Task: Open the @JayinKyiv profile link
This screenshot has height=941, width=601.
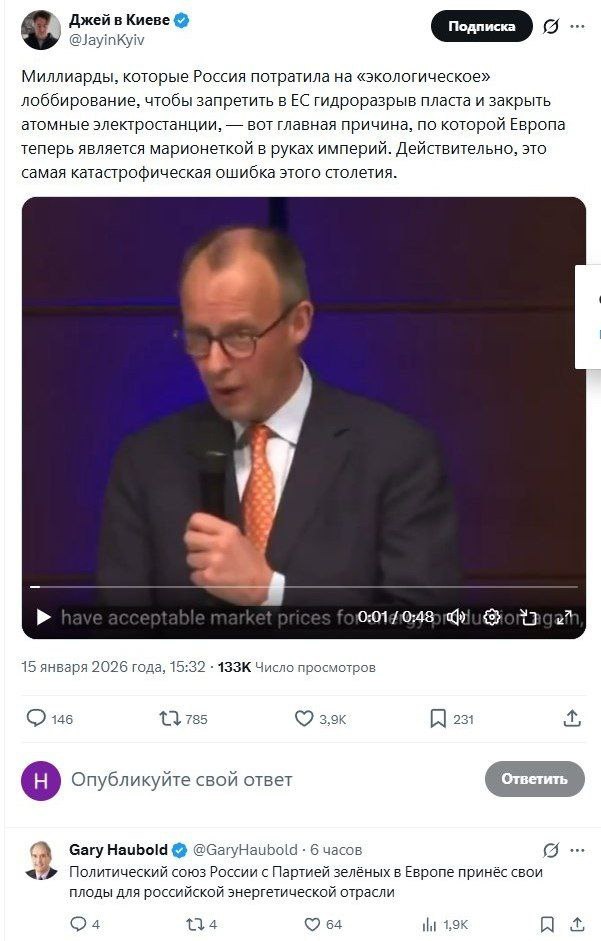Action: pos(104,43)
